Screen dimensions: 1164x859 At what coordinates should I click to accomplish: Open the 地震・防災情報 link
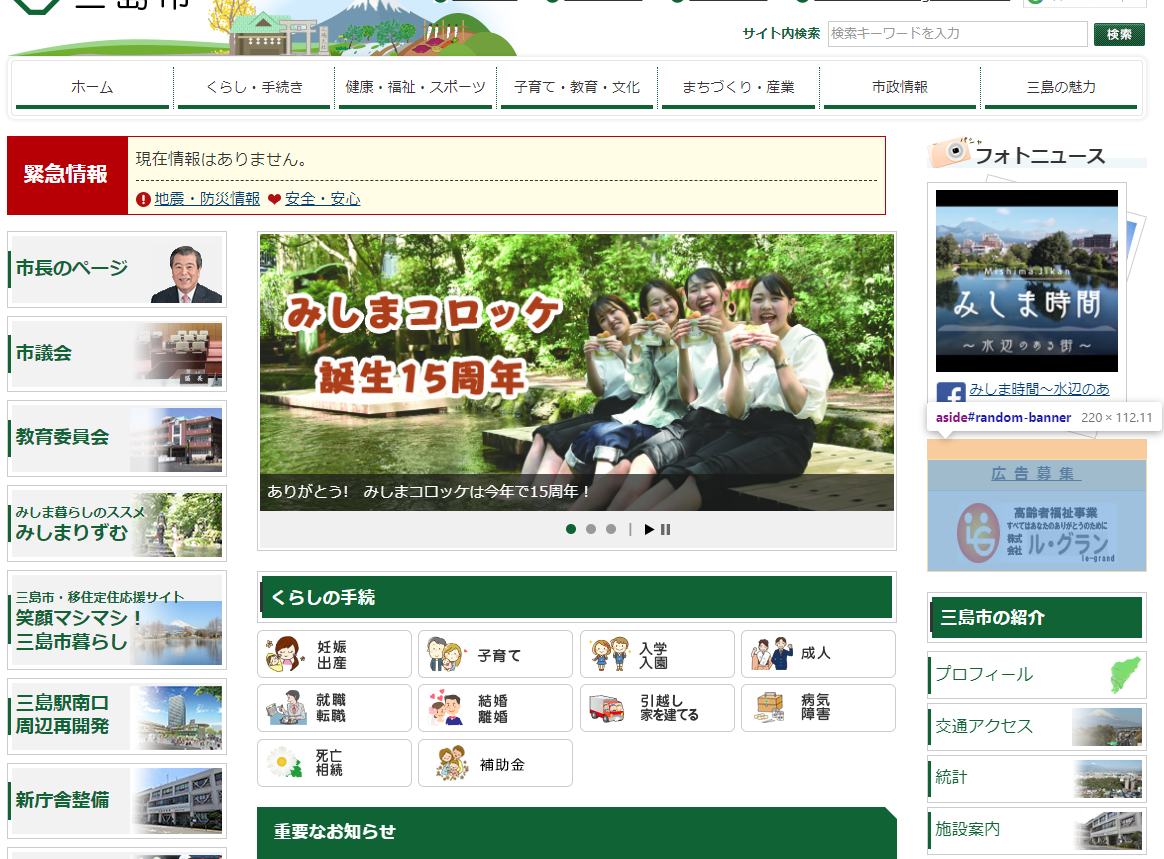pyautogui.click(x=206, y=198)
